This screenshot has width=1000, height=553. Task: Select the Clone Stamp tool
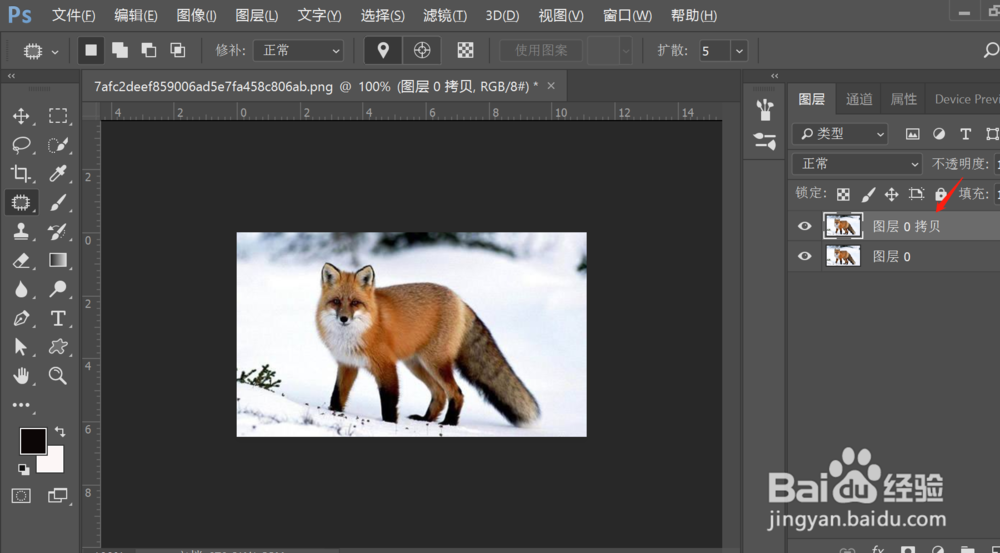(x=21, y=232)
